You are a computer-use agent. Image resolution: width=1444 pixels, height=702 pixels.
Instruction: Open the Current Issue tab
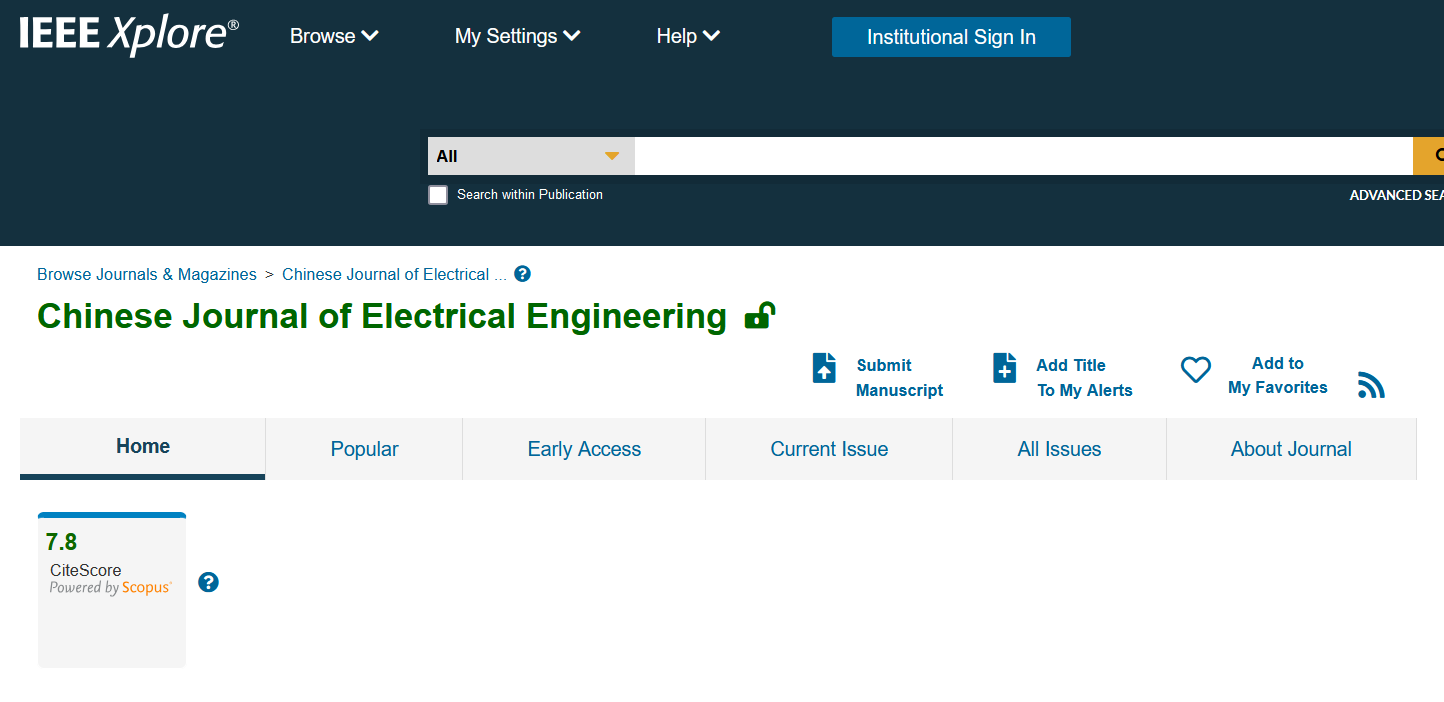click(x=829, y=449)
